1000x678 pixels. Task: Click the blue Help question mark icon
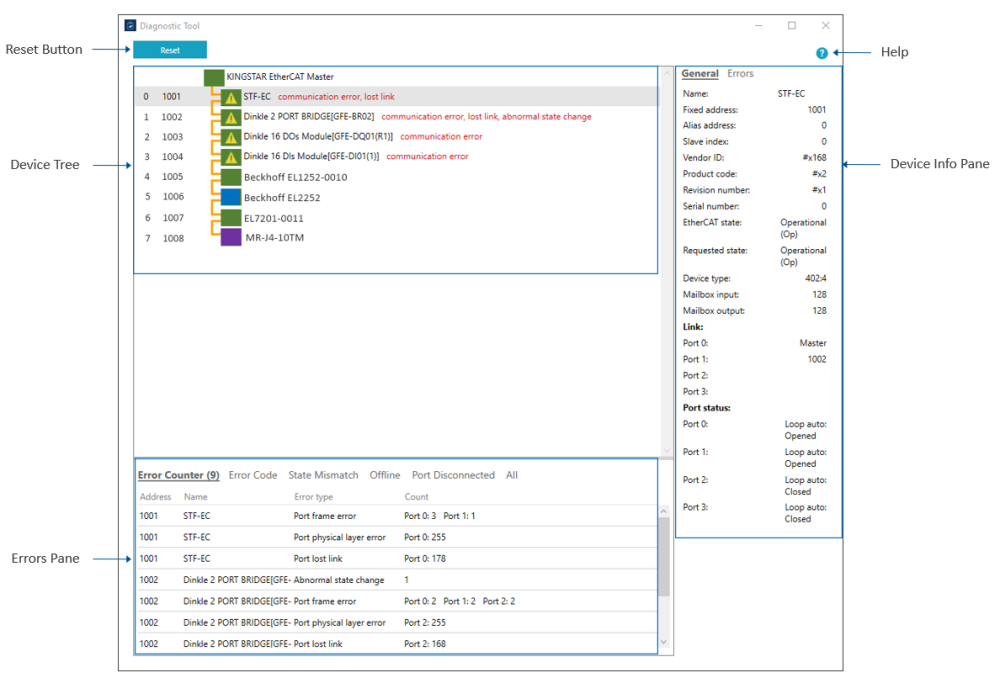[822, 53]
